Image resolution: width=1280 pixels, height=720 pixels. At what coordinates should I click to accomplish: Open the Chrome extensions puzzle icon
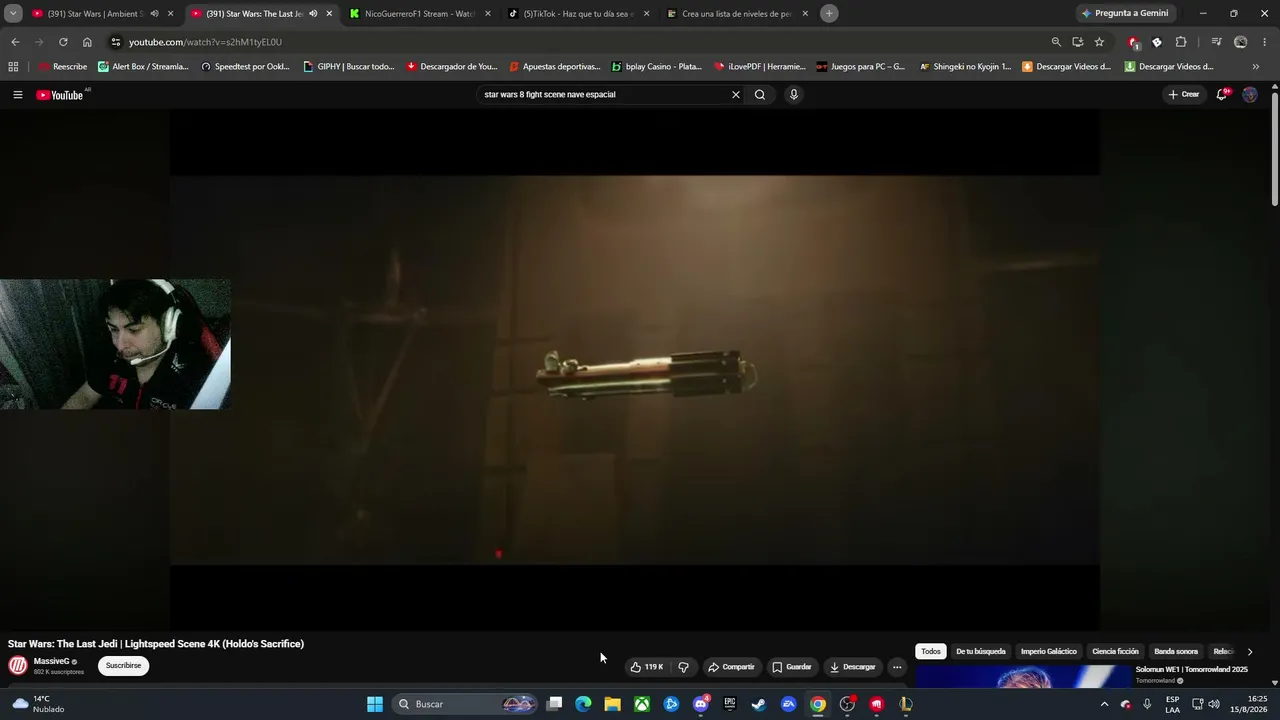coord(1181,42)
